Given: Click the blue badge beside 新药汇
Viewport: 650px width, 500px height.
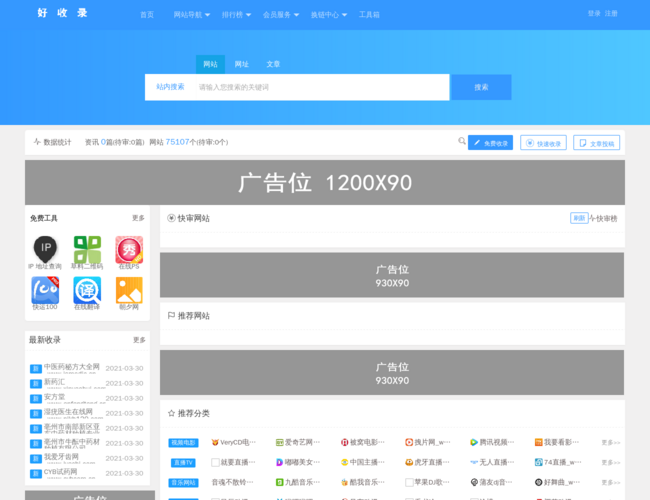Looking at the screenshot, I should coord(36,384).
